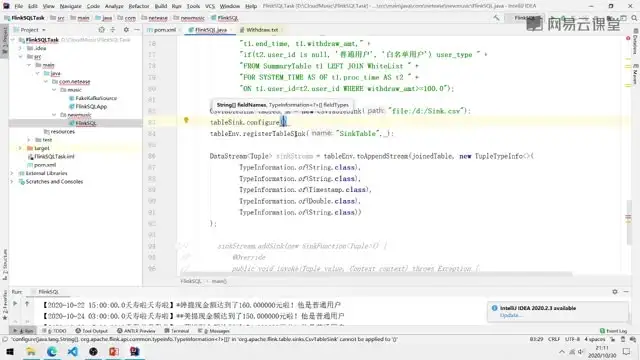This screenshot has height=360, width=640.
Task: Collapse the main folder
Action: point(29,65)
